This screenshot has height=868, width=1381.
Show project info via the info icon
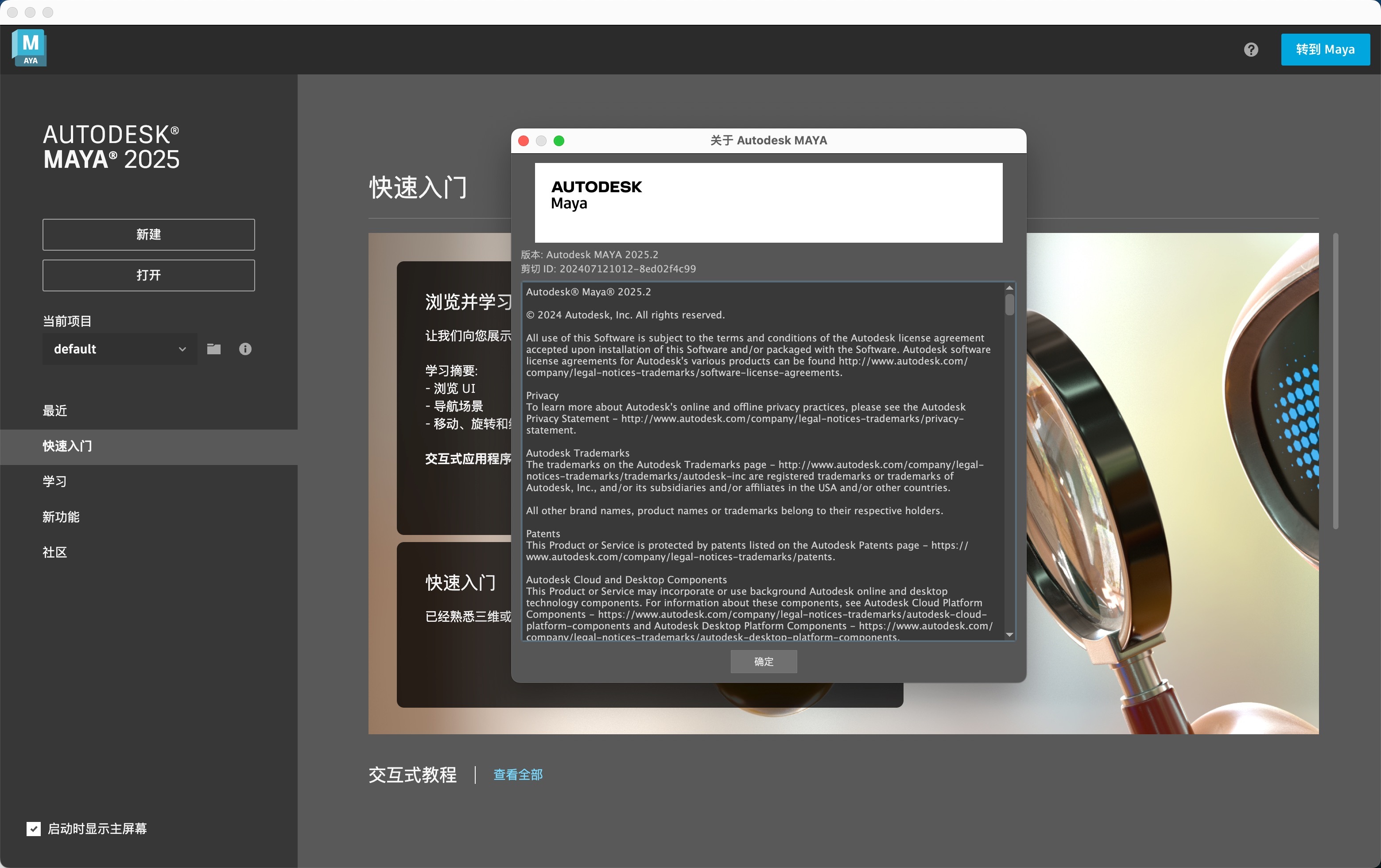245,349
